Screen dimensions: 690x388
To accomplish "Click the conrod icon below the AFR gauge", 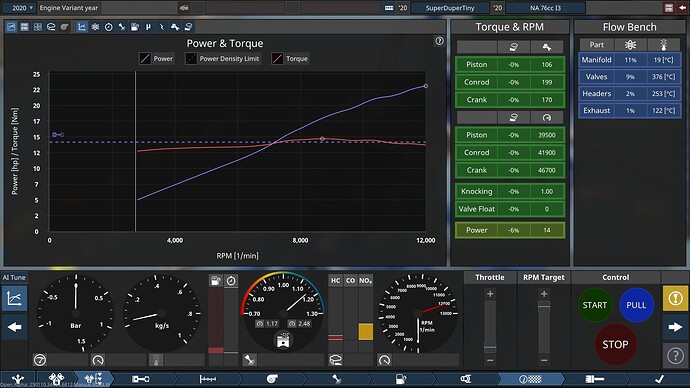I will click(250, 360).
